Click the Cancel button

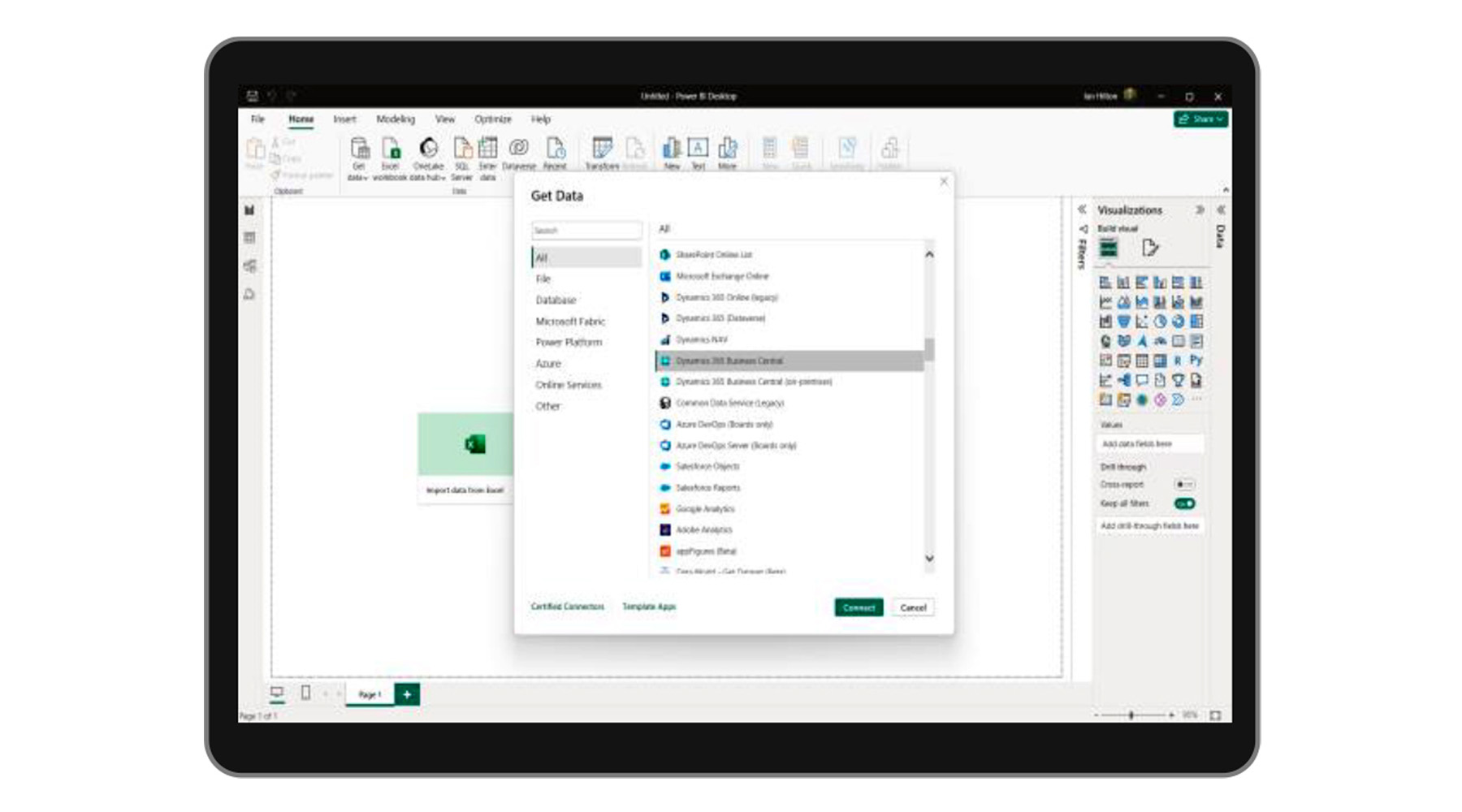913,607
